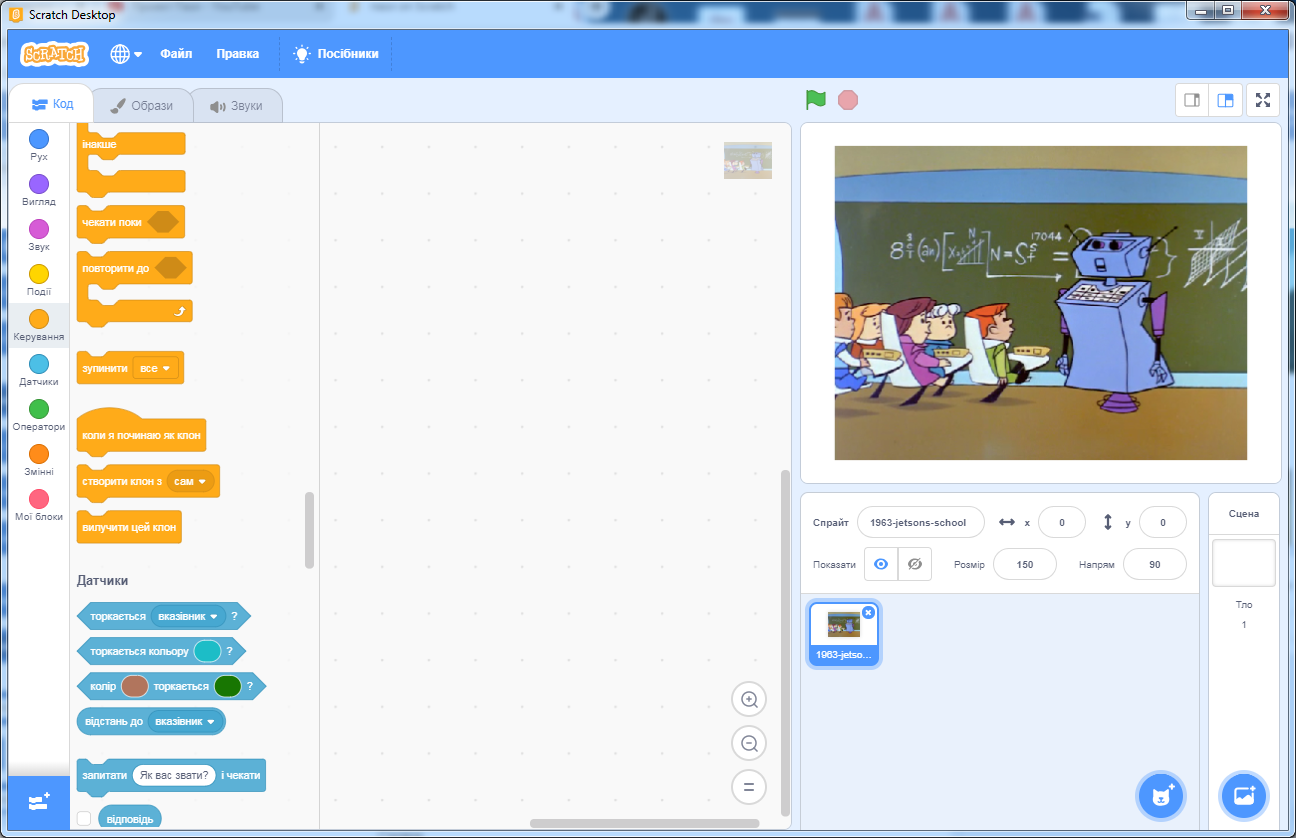1296x838 pixels.
Task: Enter full screen stage mode
Action: tap(1263, 100)
